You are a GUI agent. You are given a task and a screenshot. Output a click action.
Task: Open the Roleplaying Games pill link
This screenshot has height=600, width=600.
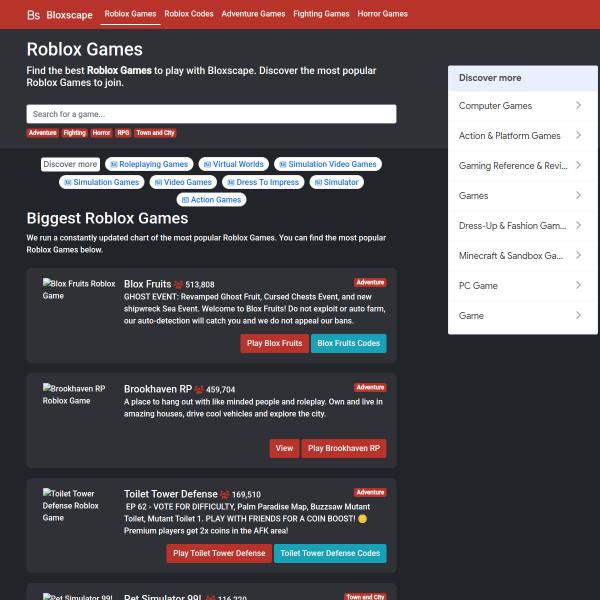coord(149,164)
